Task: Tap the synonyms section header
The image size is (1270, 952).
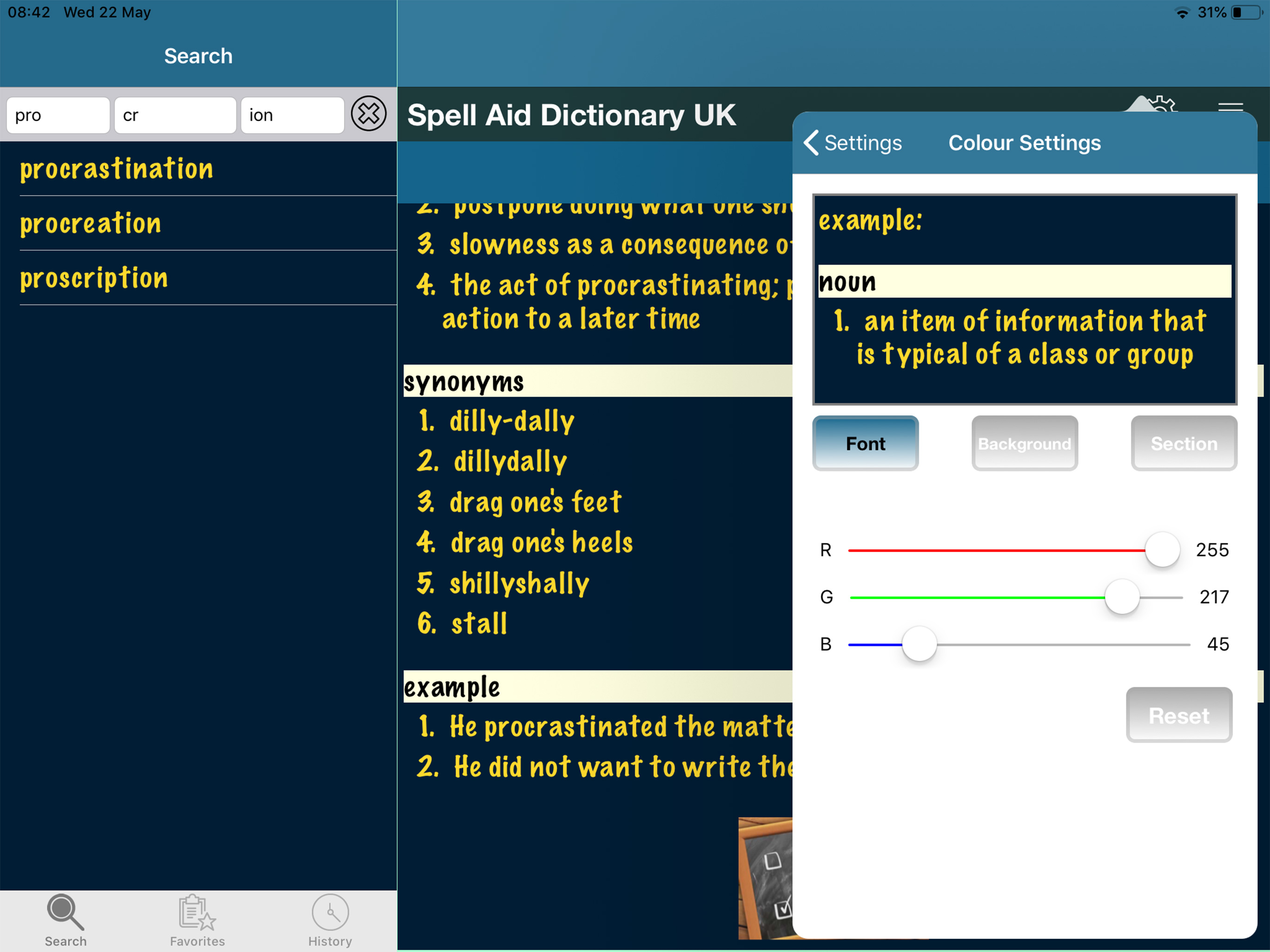Action: click(598, 381)
